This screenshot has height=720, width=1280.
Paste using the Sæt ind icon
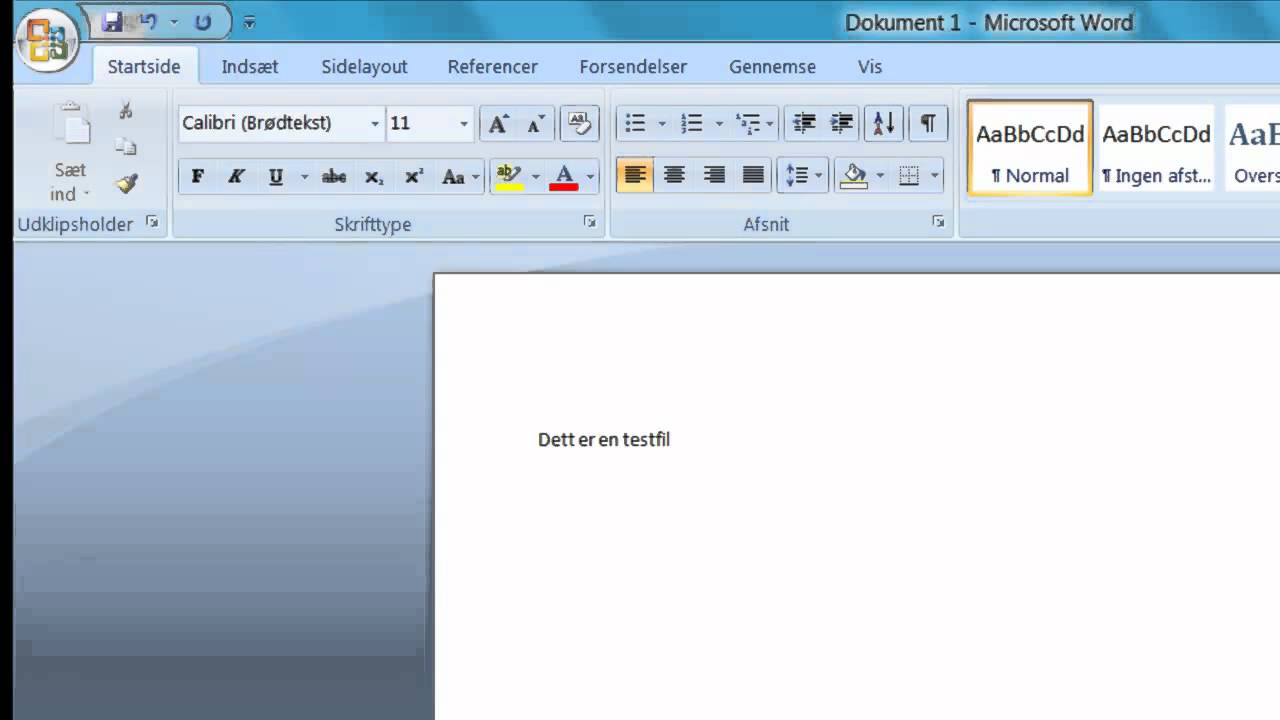(x=70, y=125)
